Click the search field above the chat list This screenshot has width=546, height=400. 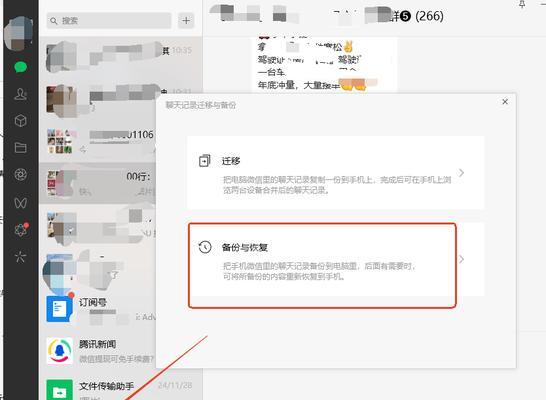(x=109, y=21)
